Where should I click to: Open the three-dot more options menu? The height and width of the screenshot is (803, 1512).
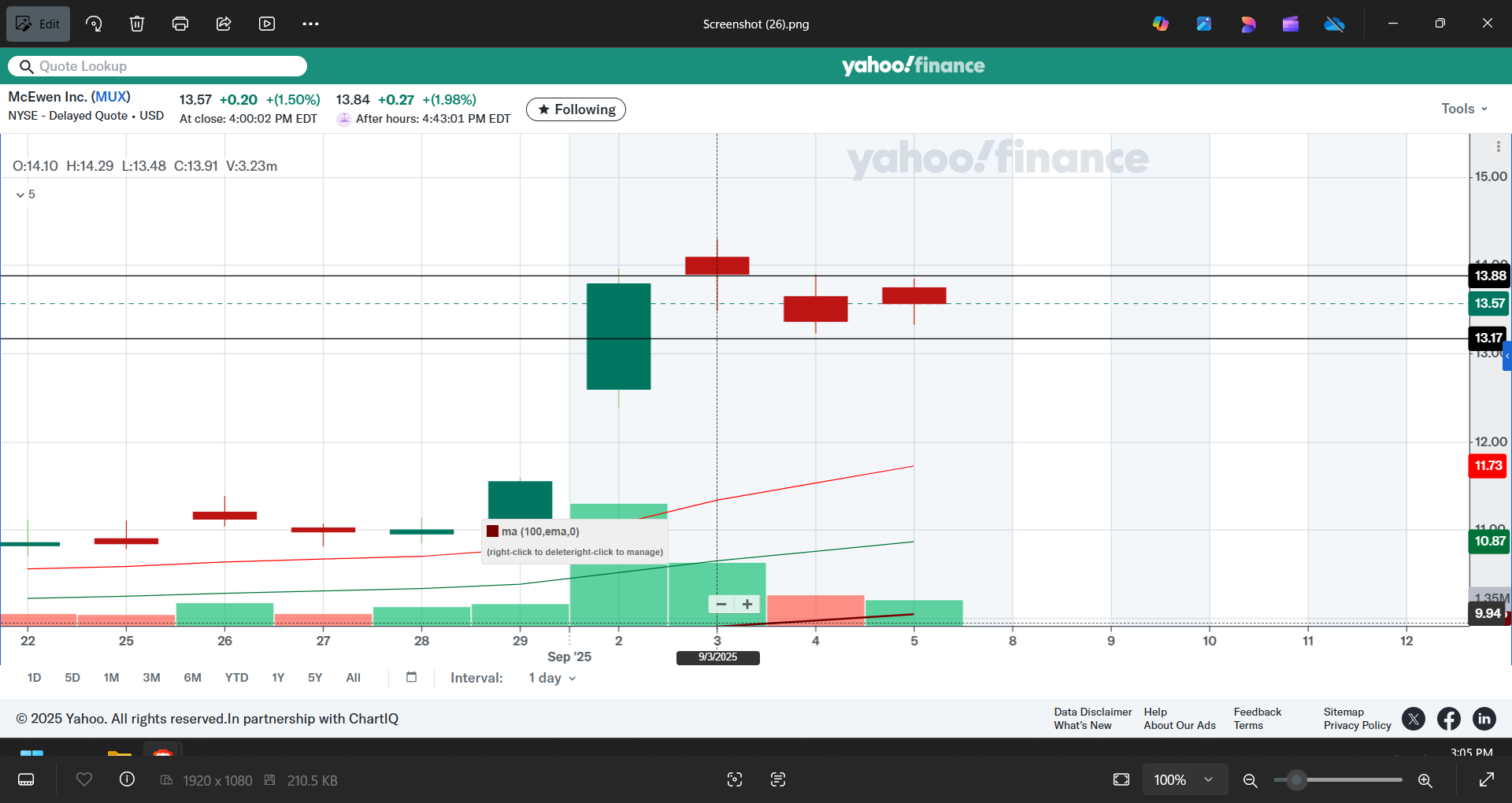click(x=310, y=24)
